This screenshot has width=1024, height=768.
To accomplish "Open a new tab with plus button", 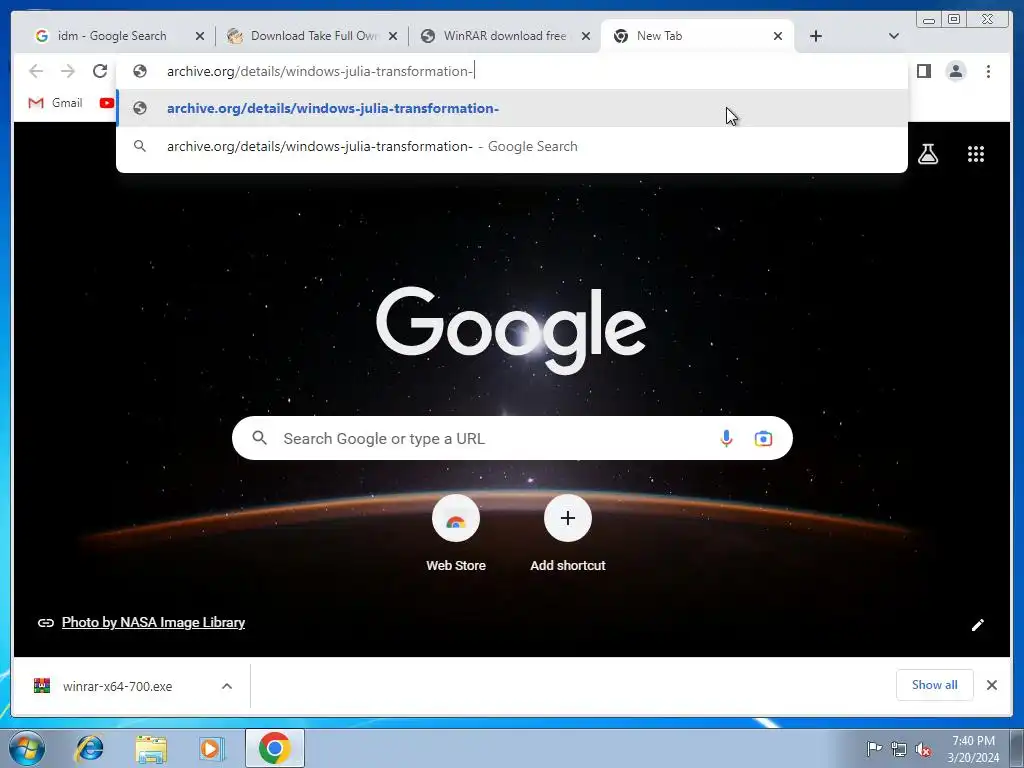I will (x=816, y=36).
